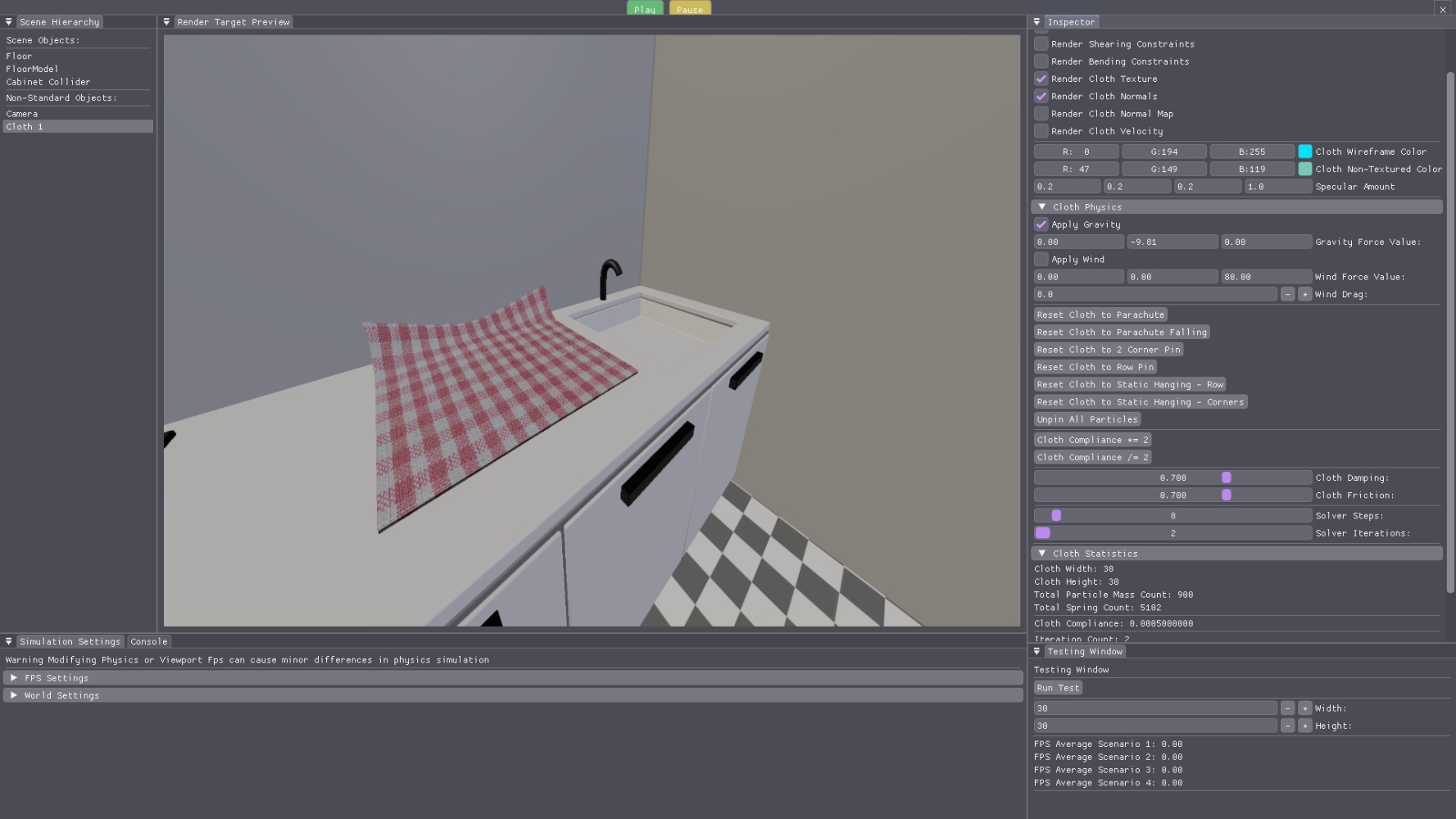Collapse the Testing Window panel triangle
This screenshot has width=1456, height=819.
(x=1036, y=651)
